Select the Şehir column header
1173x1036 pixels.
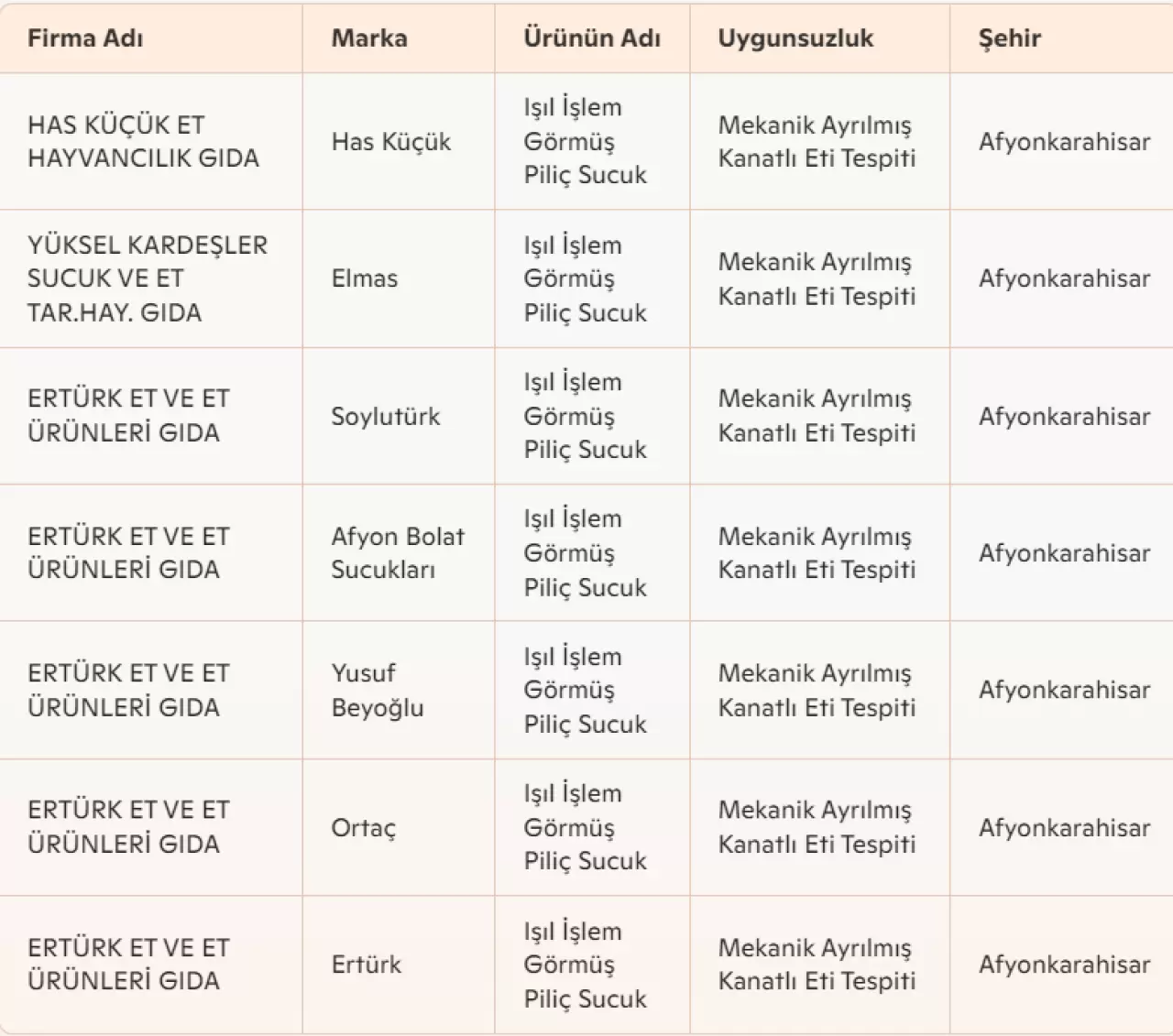click(x=1009, y=38)
